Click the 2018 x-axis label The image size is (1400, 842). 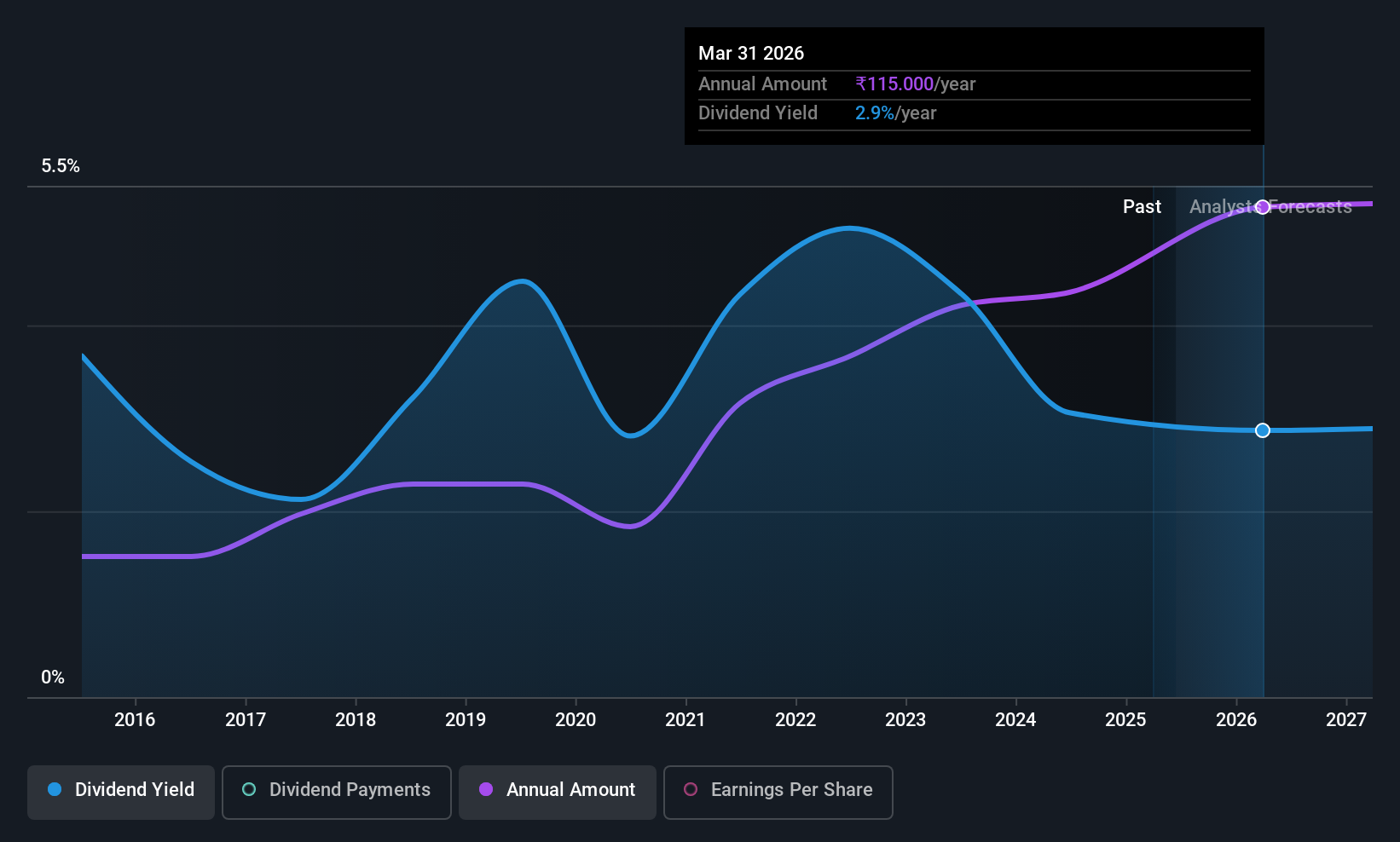click(356, 720)
